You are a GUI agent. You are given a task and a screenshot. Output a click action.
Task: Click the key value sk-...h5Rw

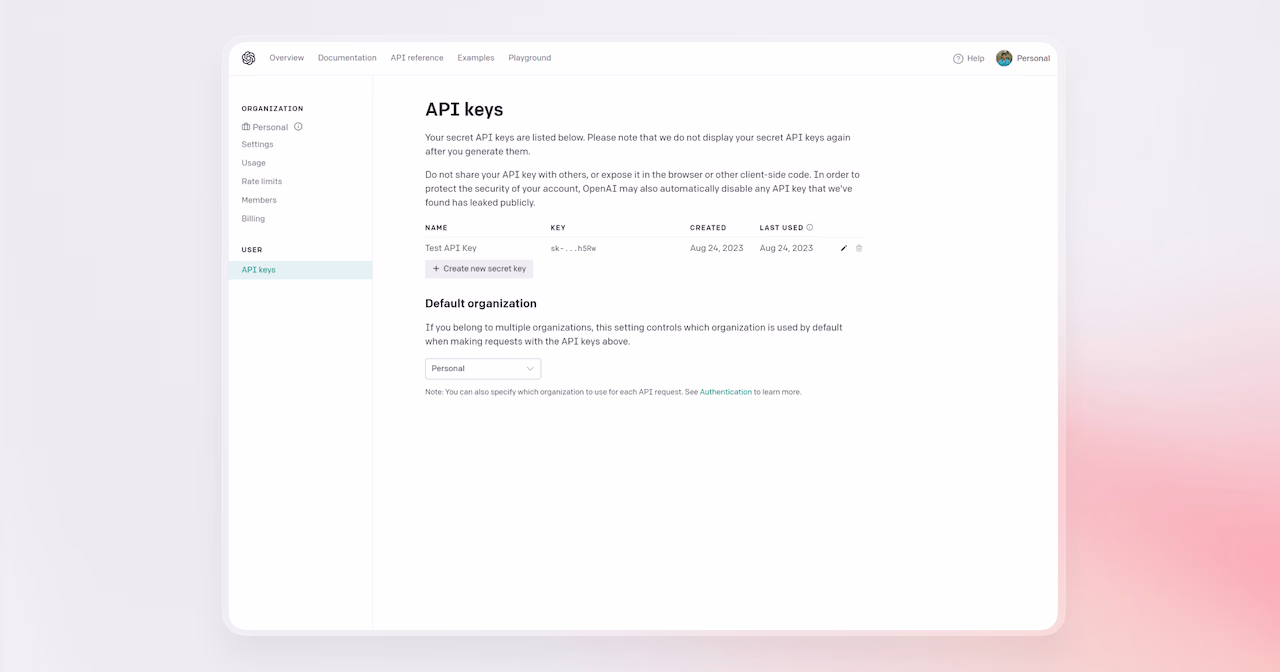573,248
